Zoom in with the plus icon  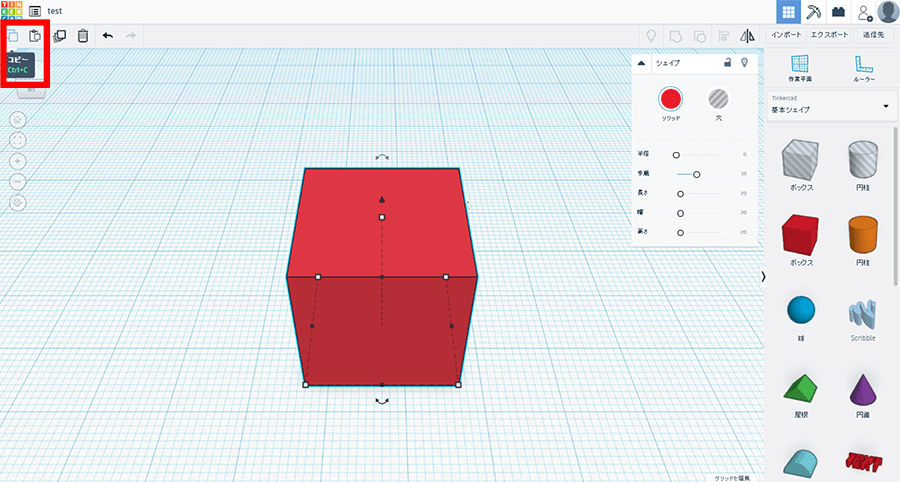[x=18, y=161]
